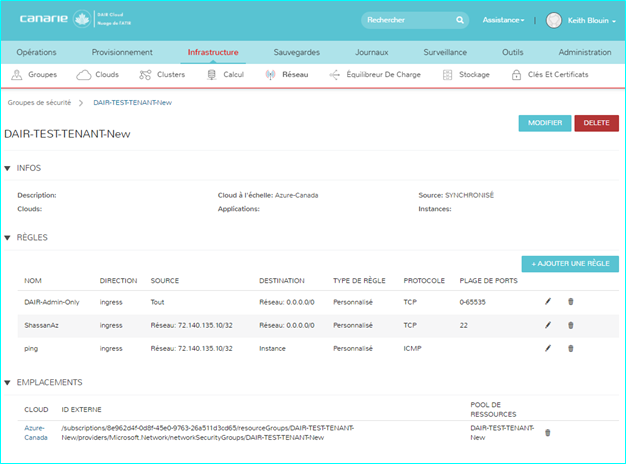The width and height of the screenshot is (626, 464).
Task: Open the Clusters subnav icon
Action: pos(147,75)
